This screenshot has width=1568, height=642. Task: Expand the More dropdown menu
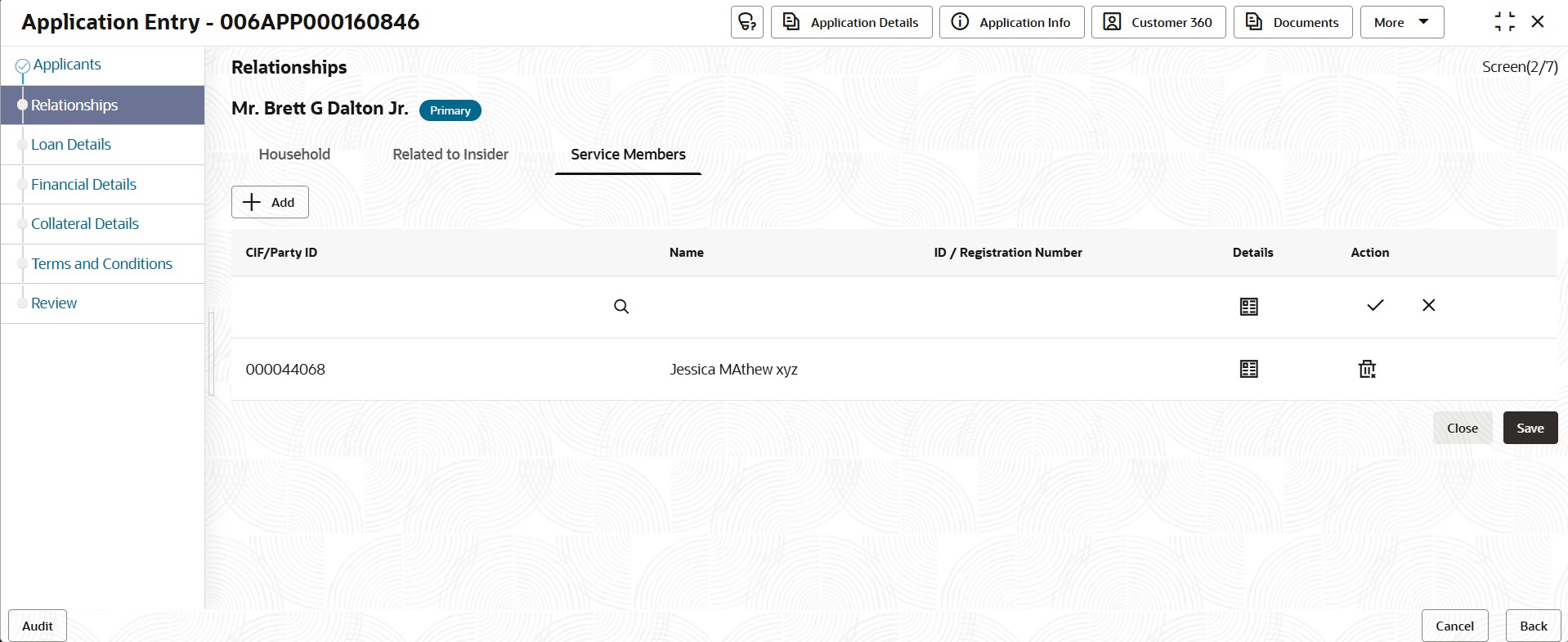(1401, 22)
